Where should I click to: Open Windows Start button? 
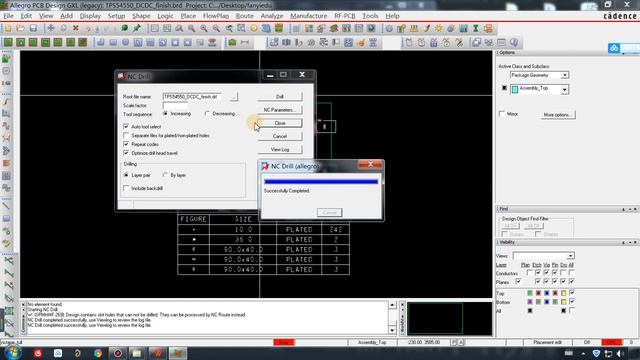[12, 353]
